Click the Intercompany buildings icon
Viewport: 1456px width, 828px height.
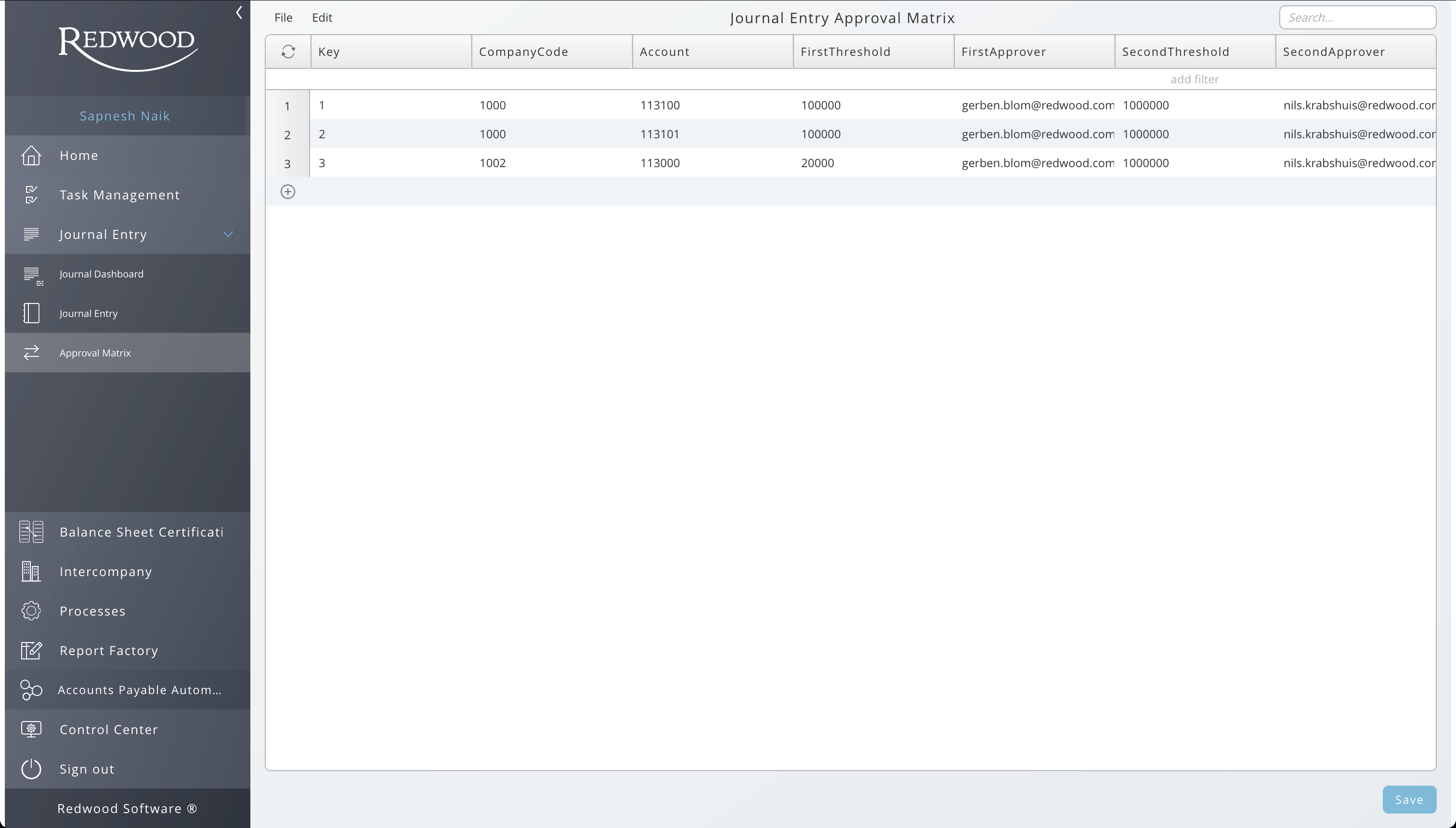pyautogui.click(x=31, y=572)
